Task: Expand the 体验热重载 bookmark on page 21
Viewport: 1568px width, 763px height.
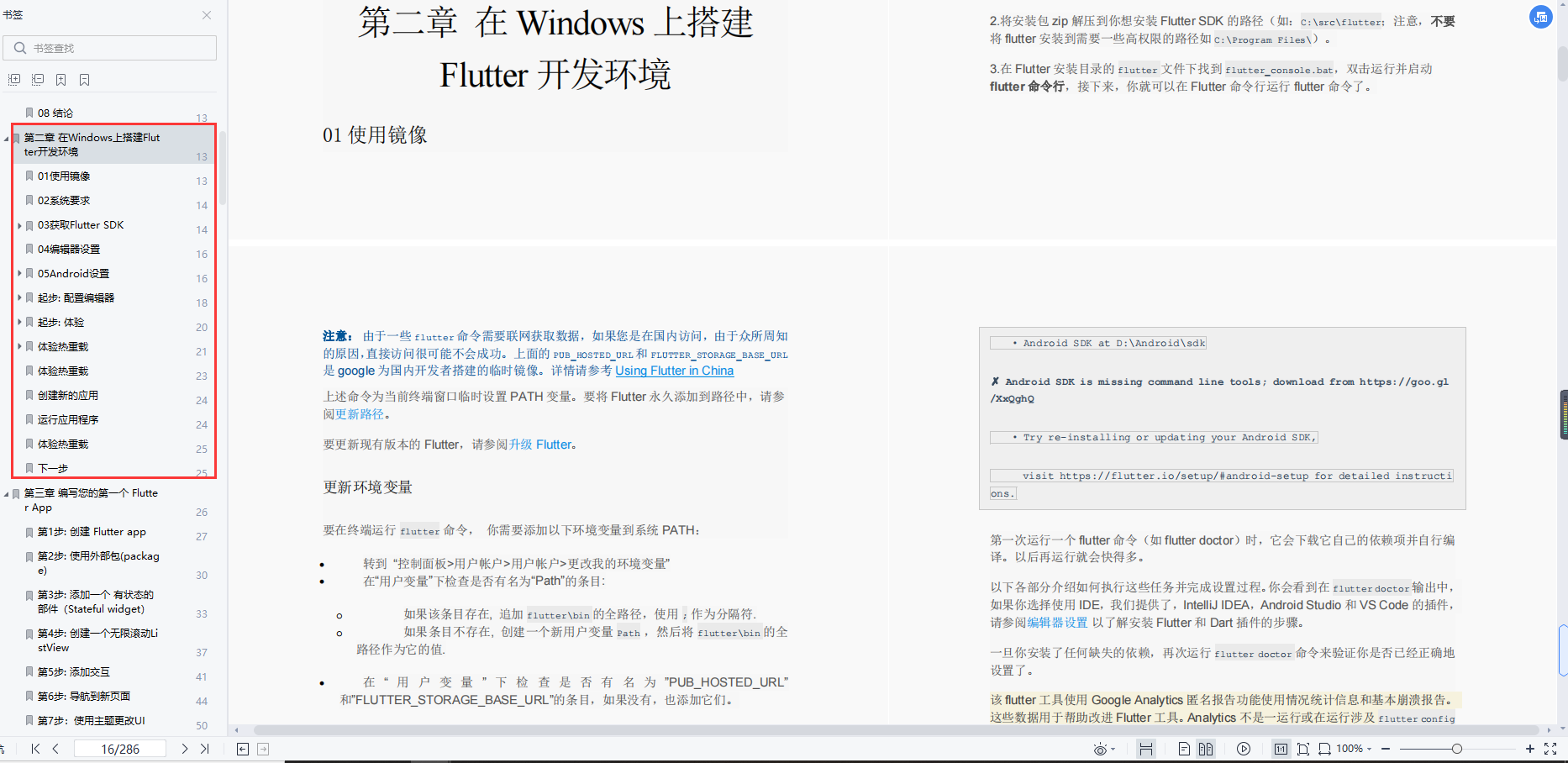Action: point(19,346)
